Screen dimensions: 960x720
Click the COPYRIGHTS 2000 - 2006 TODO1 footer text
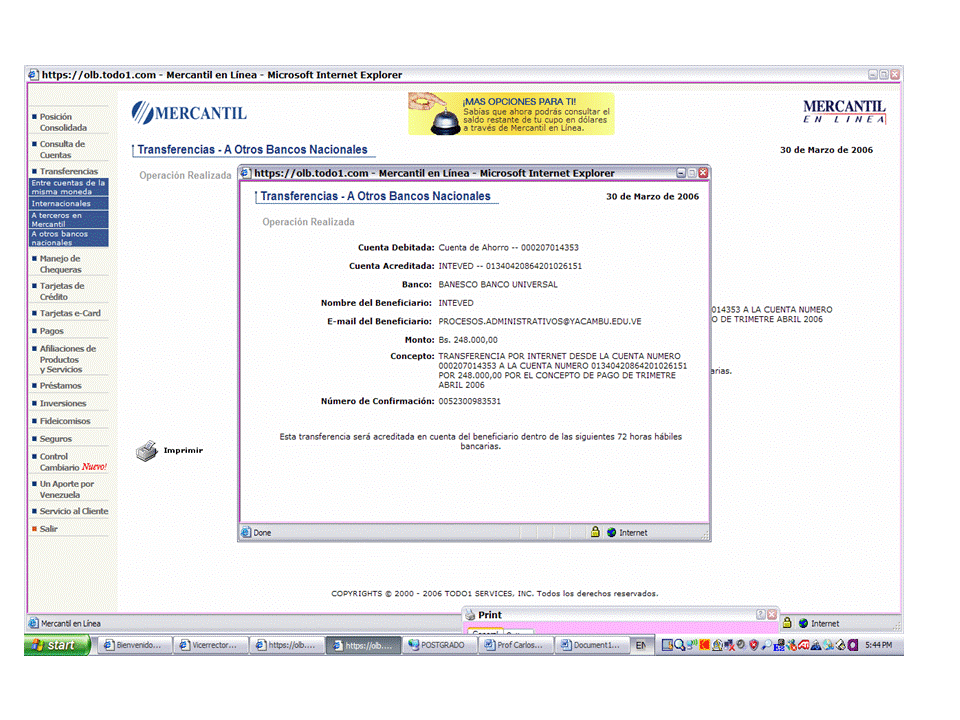495,594
